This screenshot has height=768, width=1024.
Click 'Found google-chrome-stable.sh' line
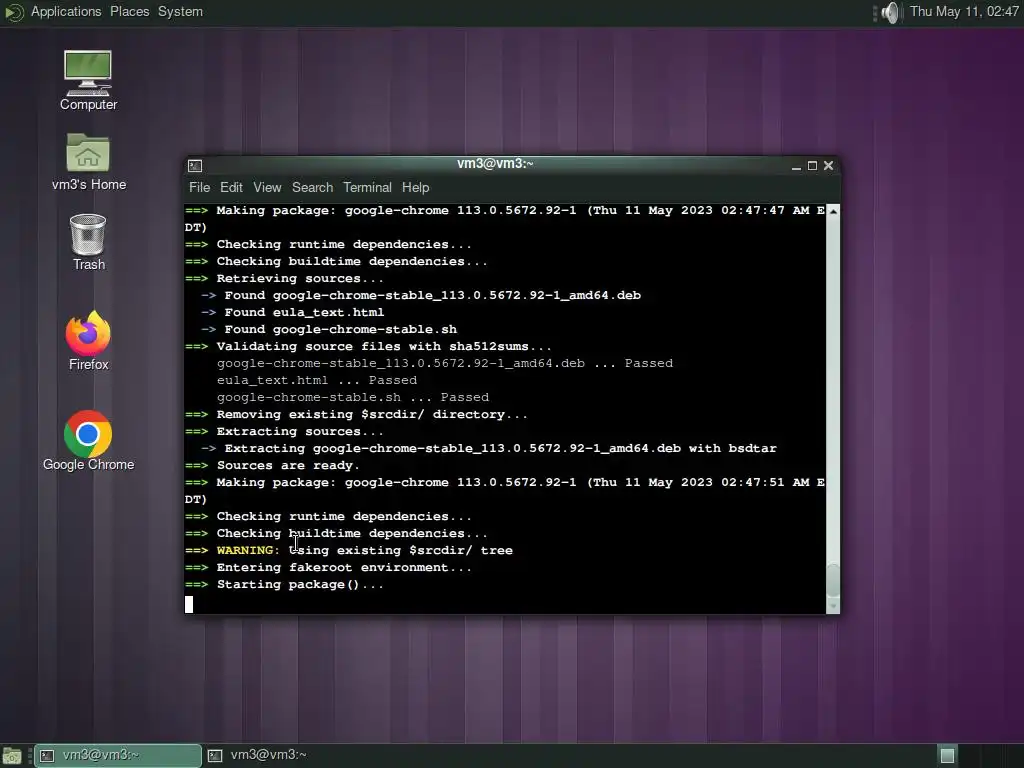pos(328,329)
